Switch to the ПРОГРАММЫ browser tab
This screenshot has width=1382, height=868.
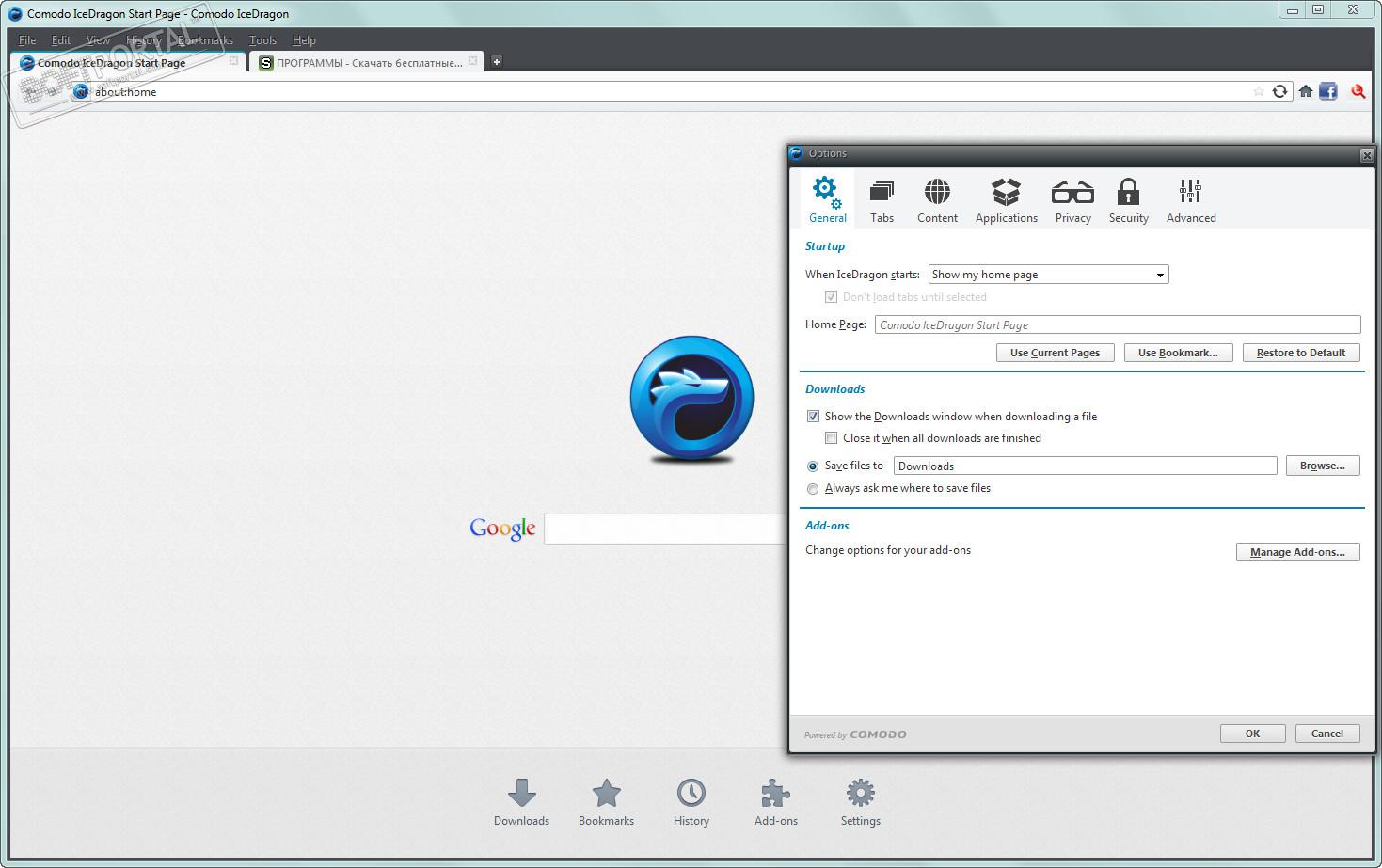[x=368, y=63]
